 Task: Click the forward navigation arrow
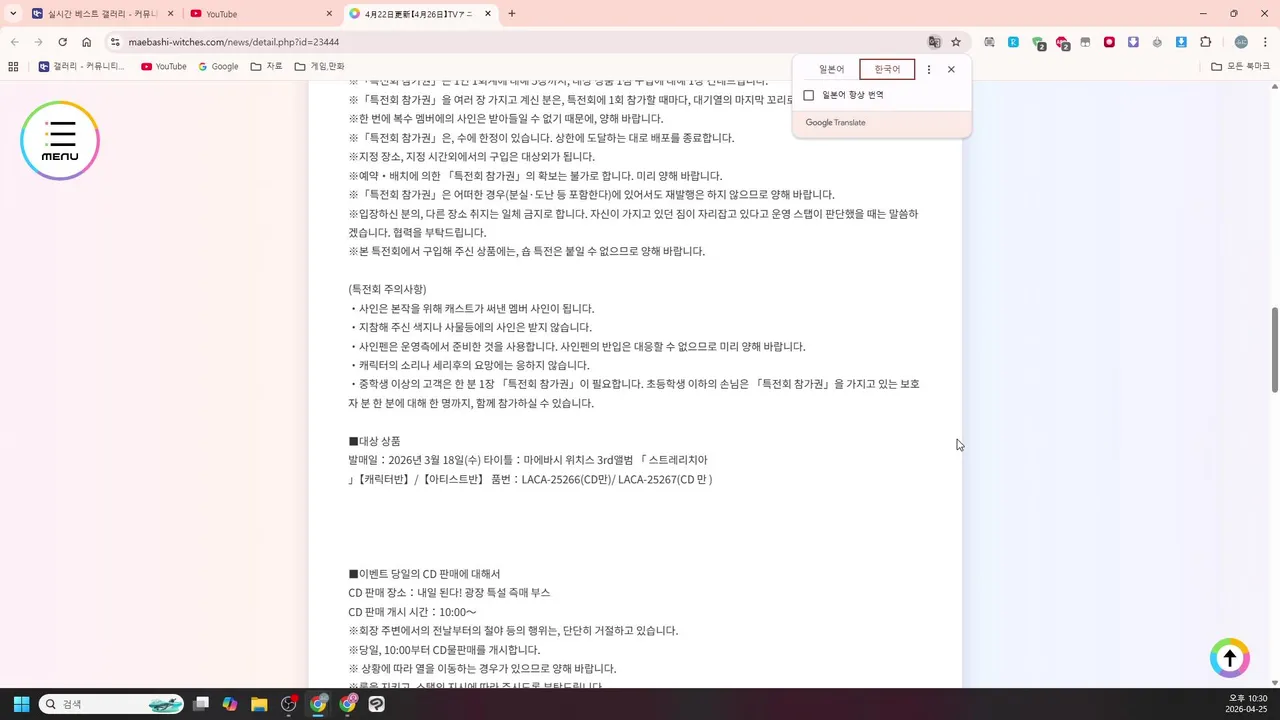(38, 42)
